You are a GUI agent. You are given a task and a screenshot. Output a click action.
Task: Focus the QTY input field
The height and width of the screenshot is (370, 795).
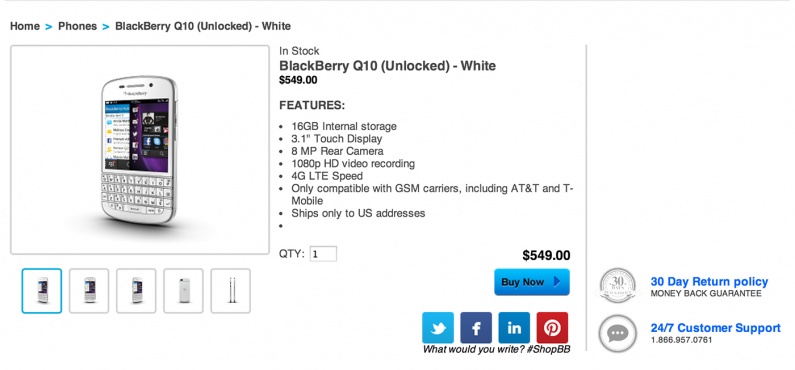point(323,254)
